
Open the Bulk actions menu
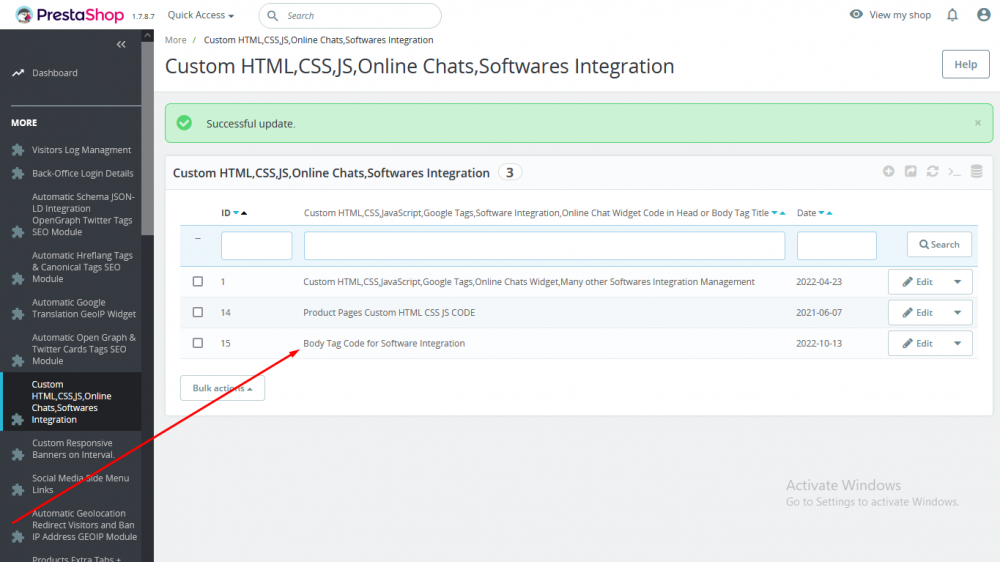tap(222, 388)
